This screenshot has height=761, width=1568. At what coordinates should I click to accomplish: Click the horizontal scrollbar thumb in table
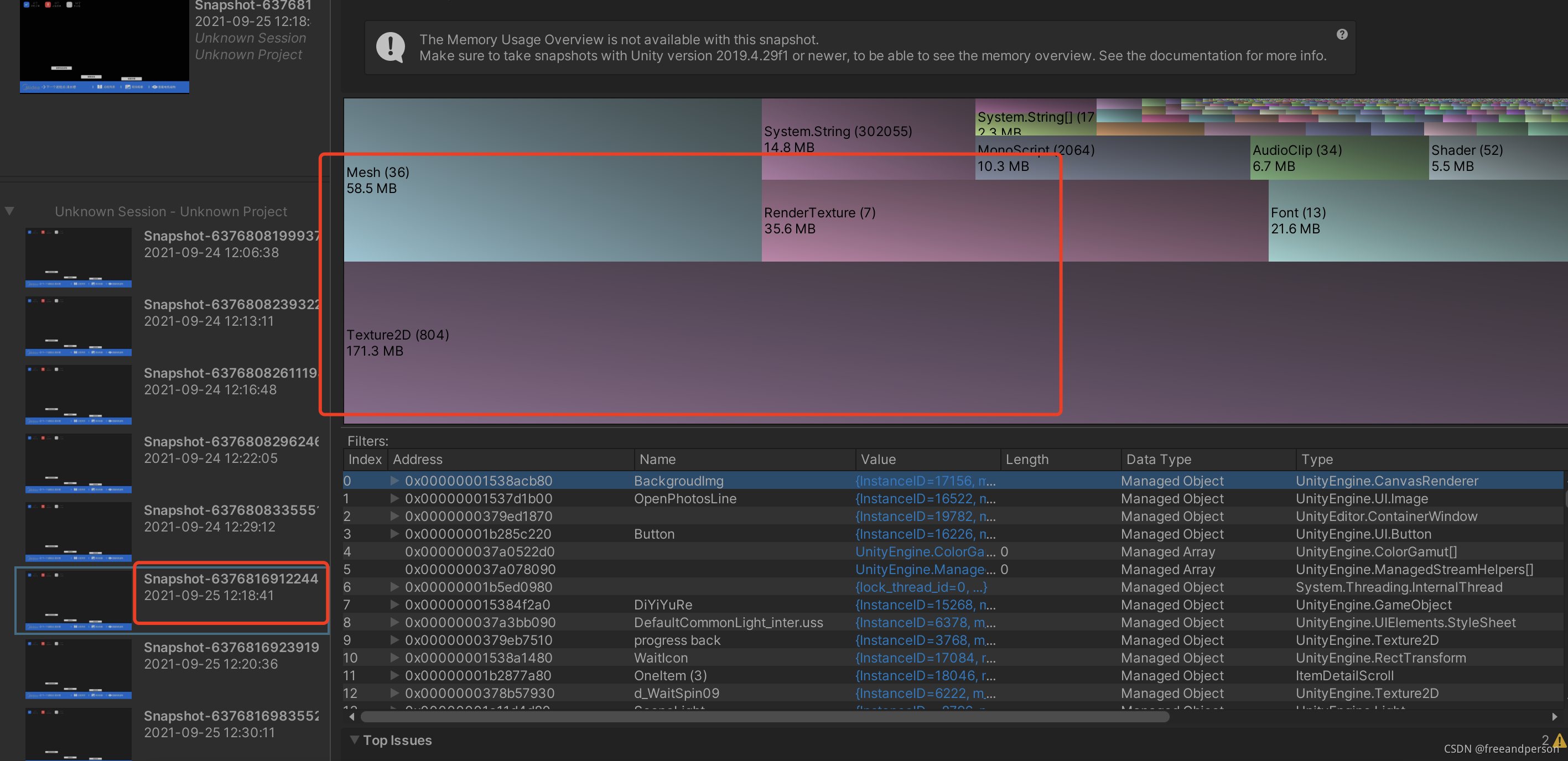click(x=764, y=717)
